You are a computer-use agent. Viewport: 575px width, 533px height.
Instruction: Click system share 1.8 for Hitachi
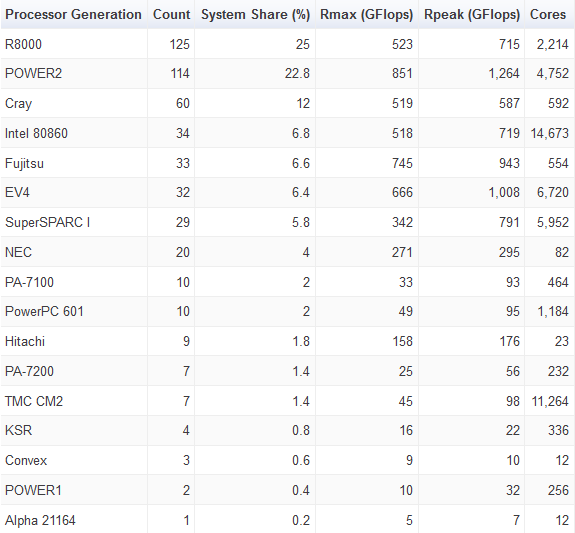301,342
